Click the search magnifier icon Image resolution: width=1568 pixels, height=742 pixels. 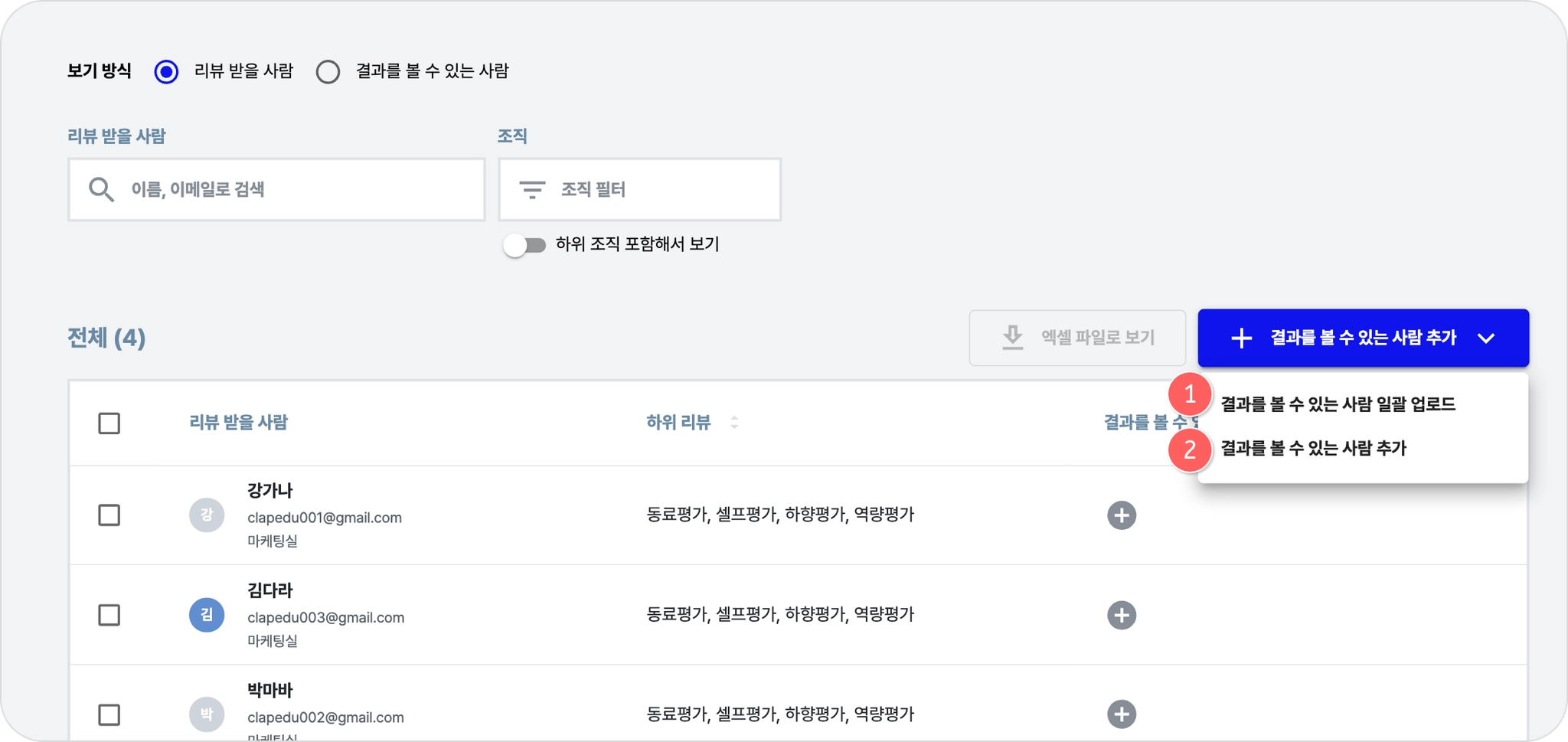[101, 189]
